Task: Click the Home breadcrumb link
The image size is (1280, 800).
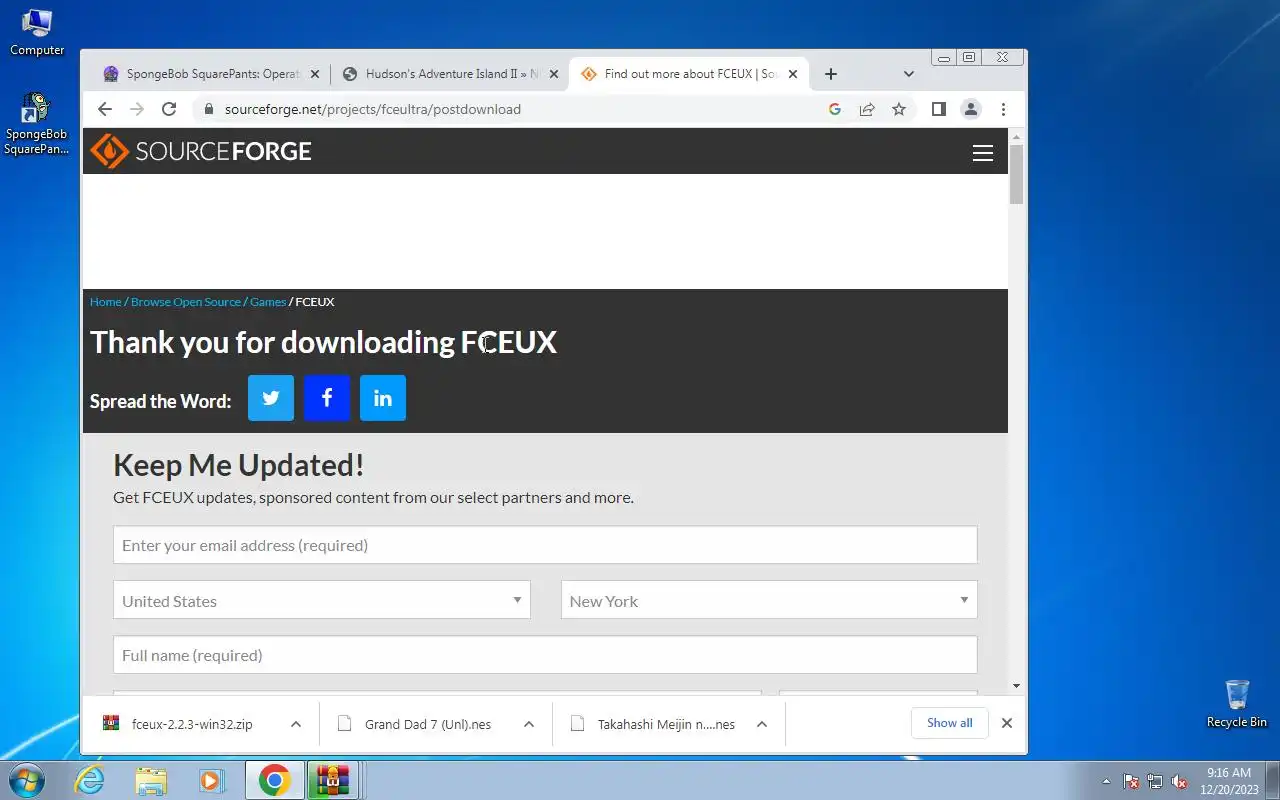Action: (x=105, y=302)
